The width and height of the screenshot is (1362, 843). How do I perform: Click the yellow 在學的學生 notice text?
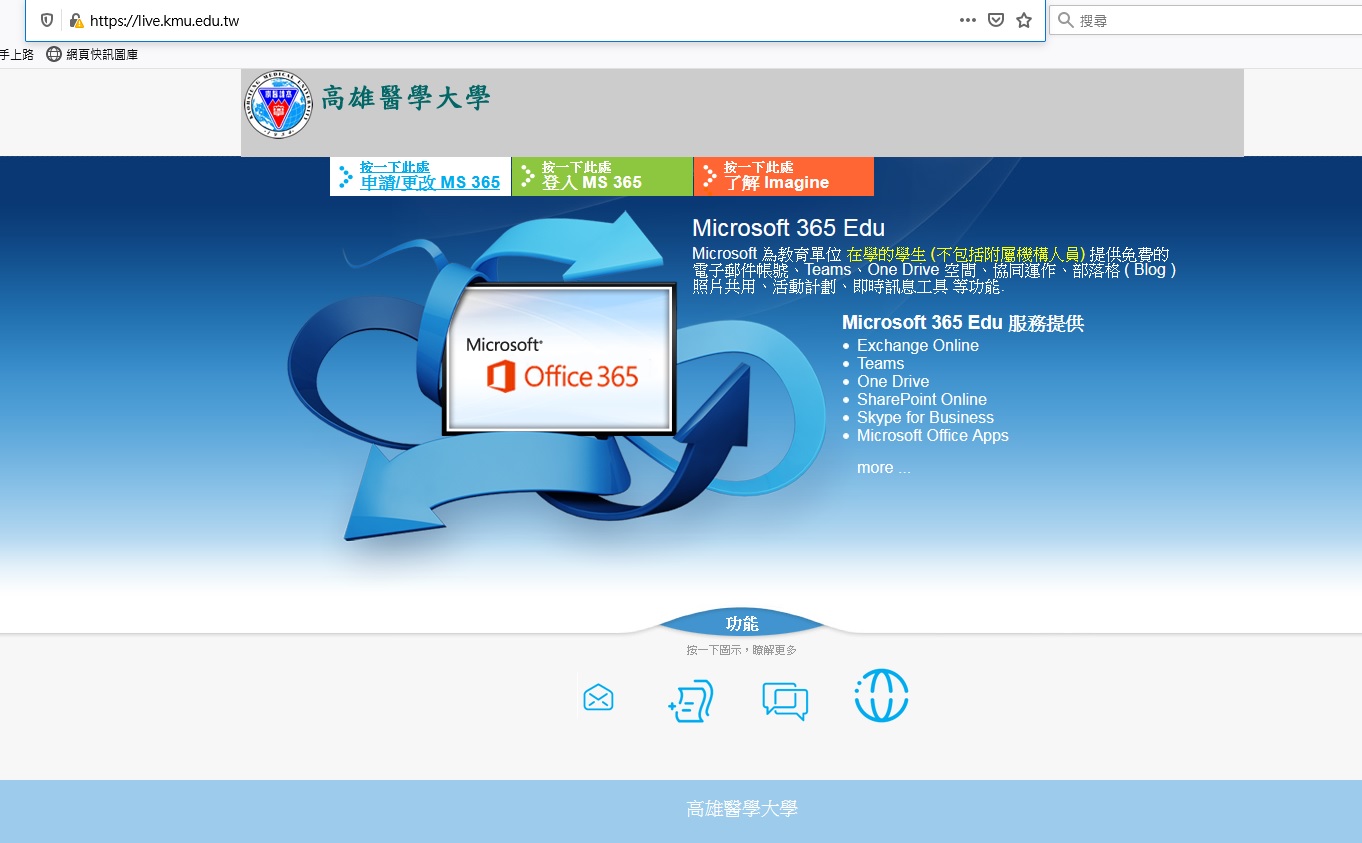tap(966, 254)
